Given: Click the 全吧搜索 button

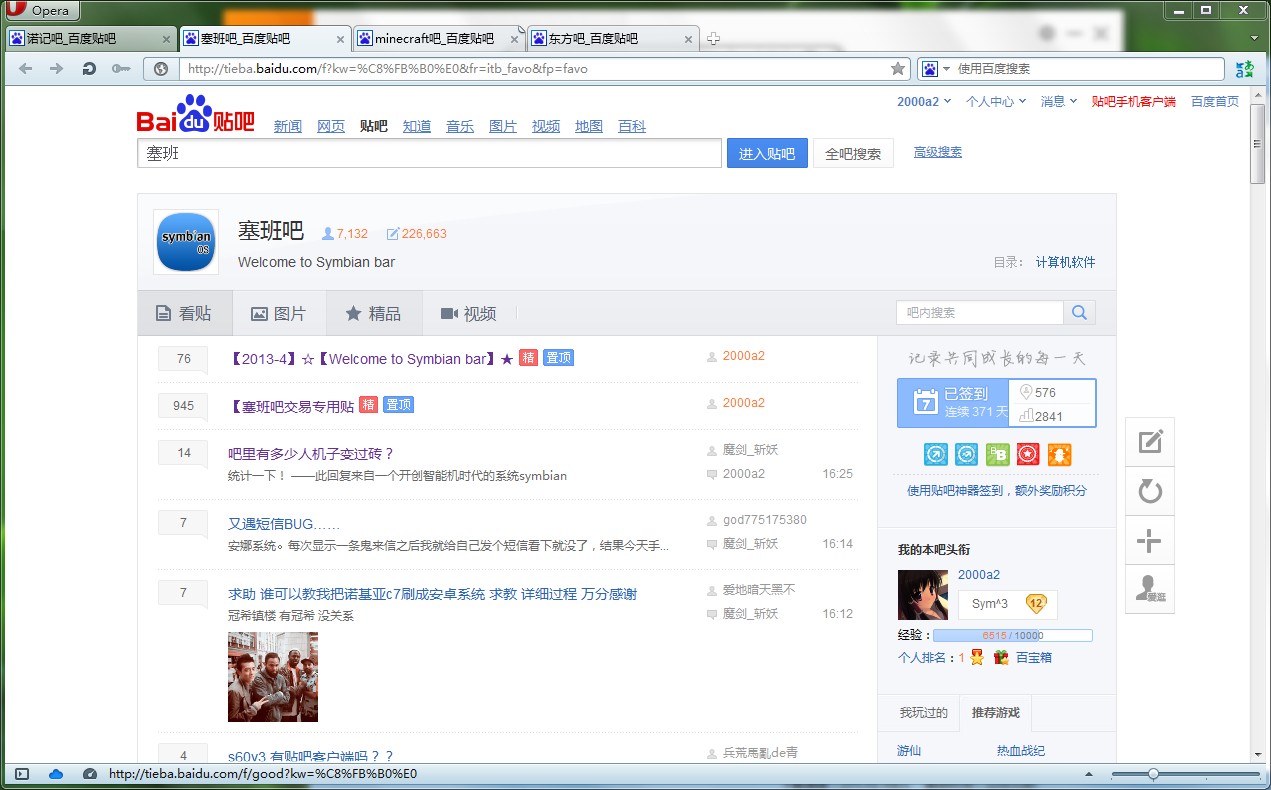Looking at the screenshot, I should (x=853, y=153).
